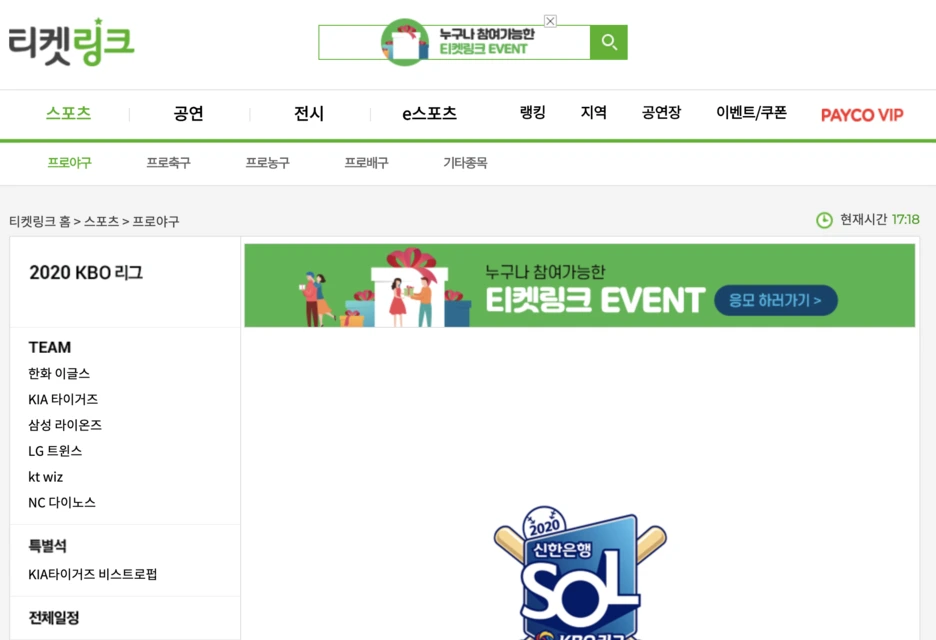
Task: Close the search bar event ad
Action: [550, 21]
